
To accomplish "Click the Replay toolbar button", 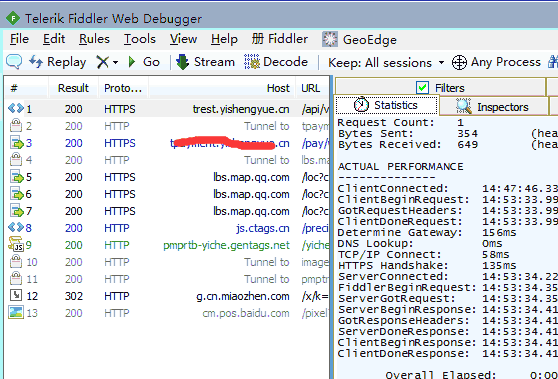I will [x=58, y=62].
